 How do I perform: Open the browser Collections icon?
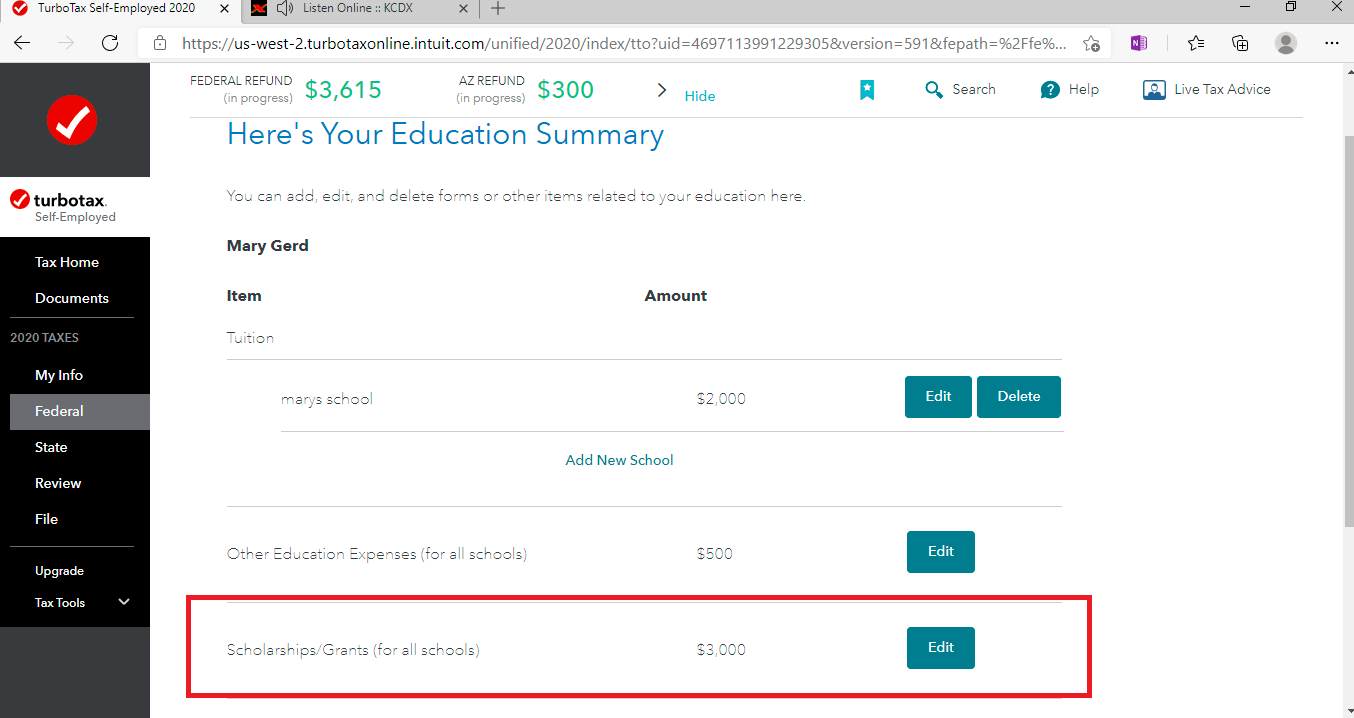tap(1240, 43)
